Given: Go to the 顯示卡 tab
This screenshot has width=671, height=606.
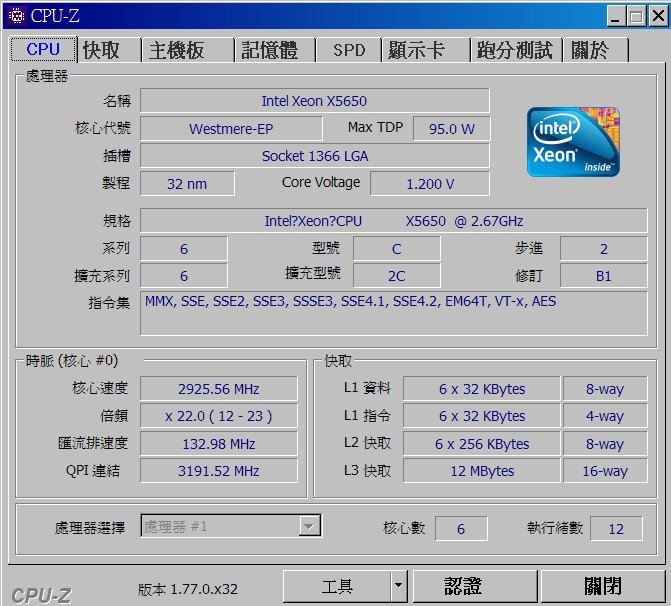Looking at the screenshot, I should pyautogui.click(x=425, y=50).
